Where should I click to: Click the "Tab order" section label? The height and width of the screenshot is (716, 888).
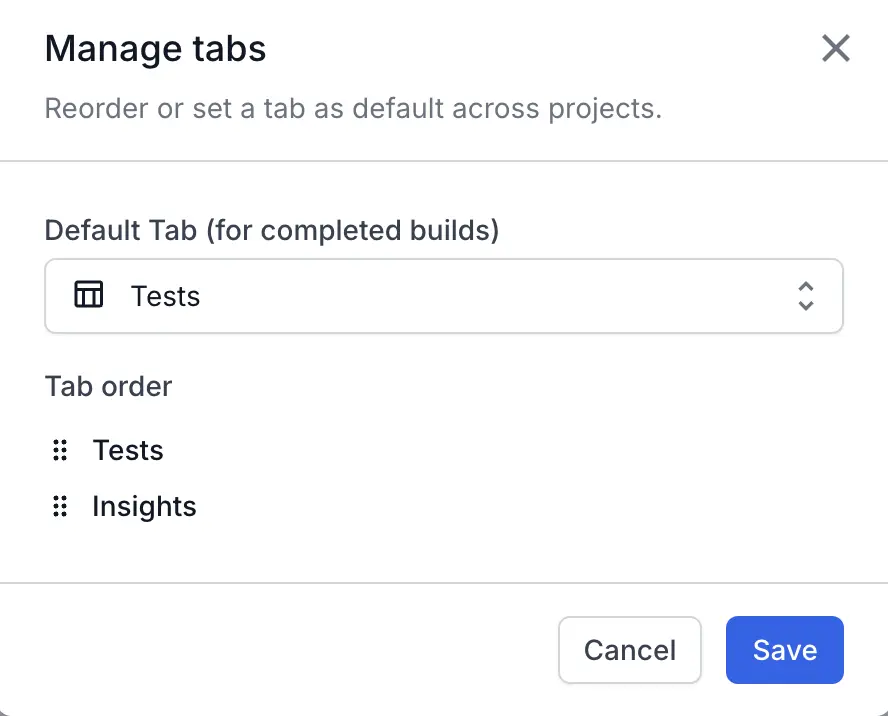(x=108, y=387)
